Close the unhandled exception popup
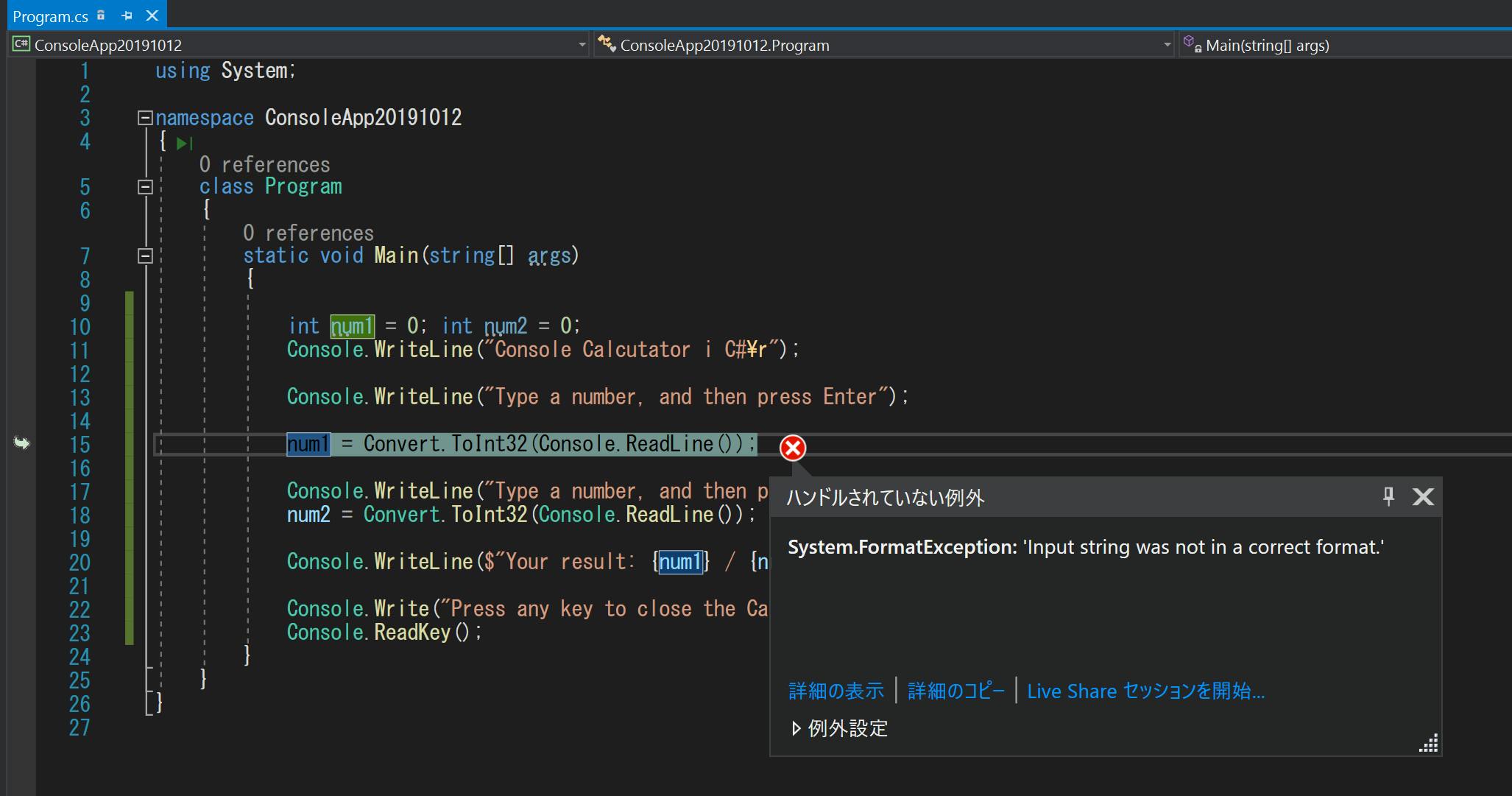This screenshot has width=1512, height=796. point(1423,497)
